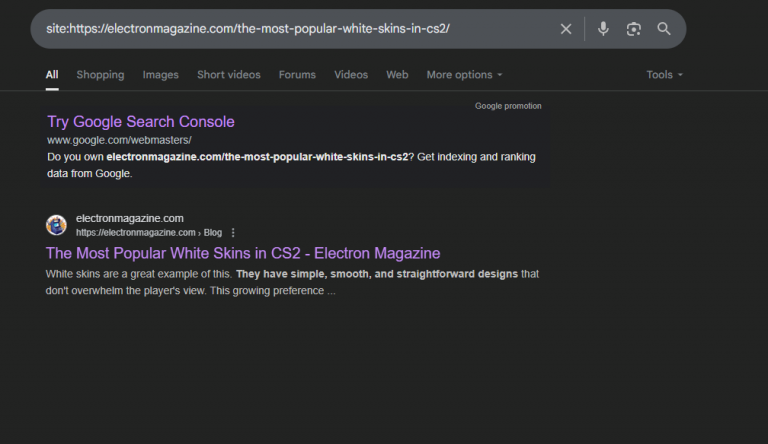The image size is (768, 444).
Task: Open the Tools dropdown
Action: click(x=664, y=75)
